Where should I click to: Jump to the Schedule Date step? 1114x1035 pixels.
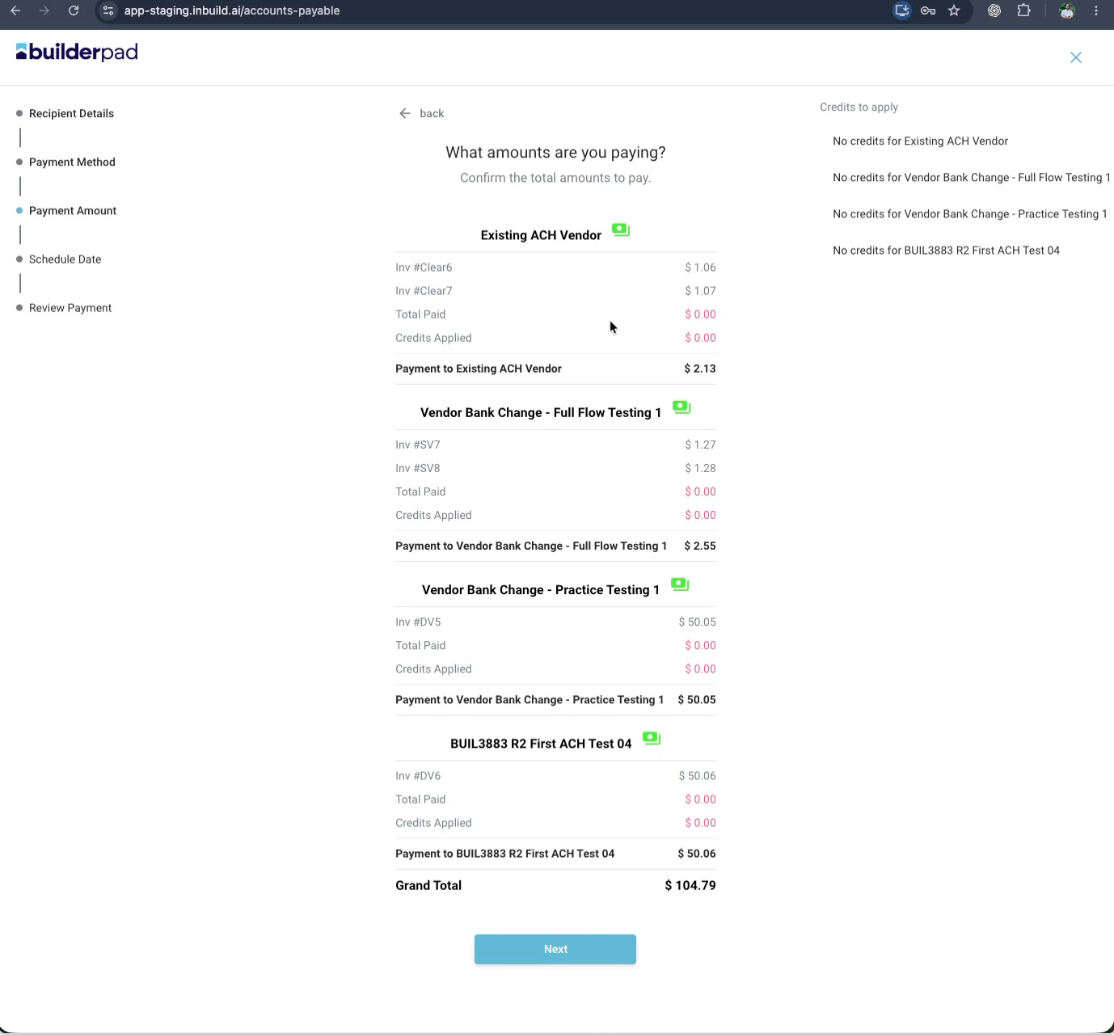[x=65, y=259]
